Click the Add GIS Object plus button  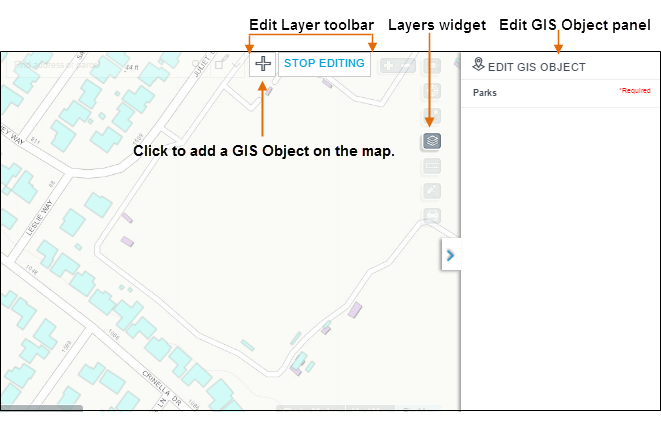click(262, 64)
